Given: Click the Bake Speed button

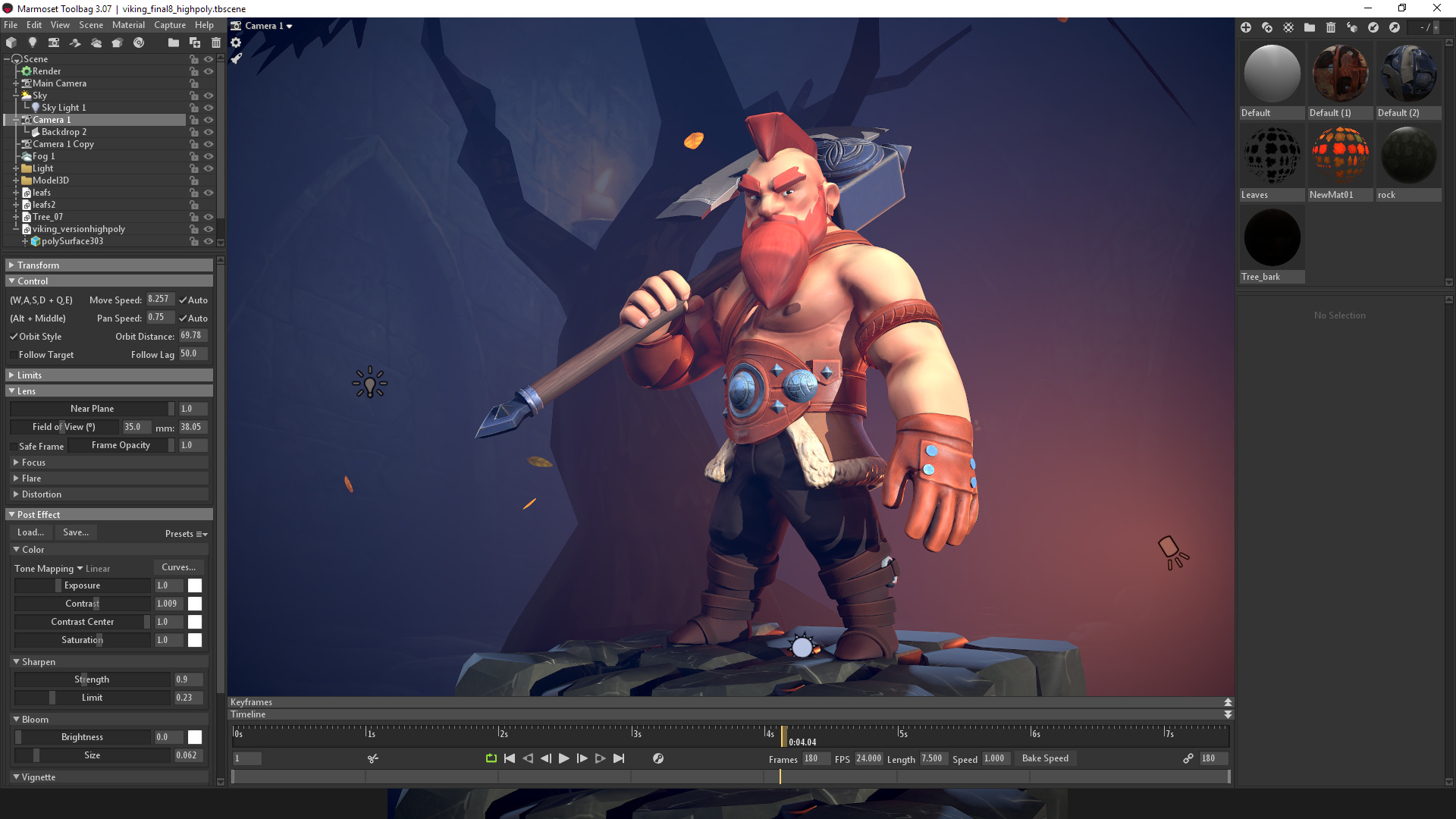Looking at the screenshot, I should (x=1045, y=758).
